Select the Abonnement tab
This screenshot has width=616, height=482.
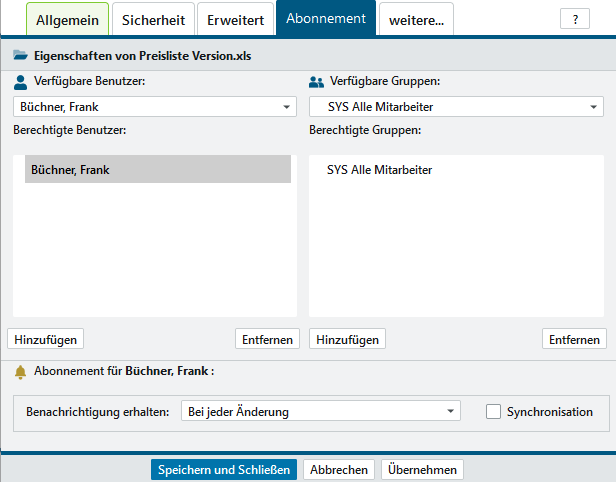(326, 19)
